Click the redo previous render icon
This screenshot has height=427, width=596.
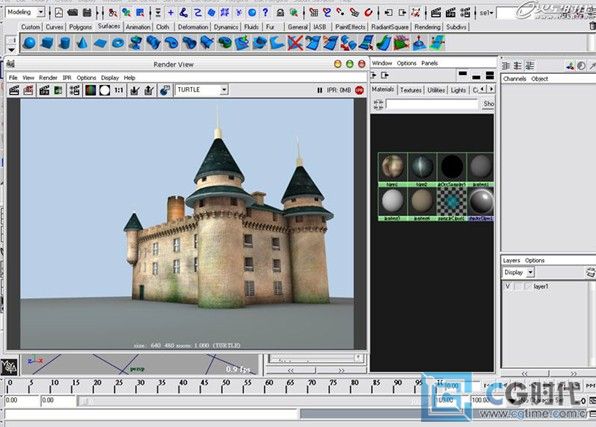point(14,90)
